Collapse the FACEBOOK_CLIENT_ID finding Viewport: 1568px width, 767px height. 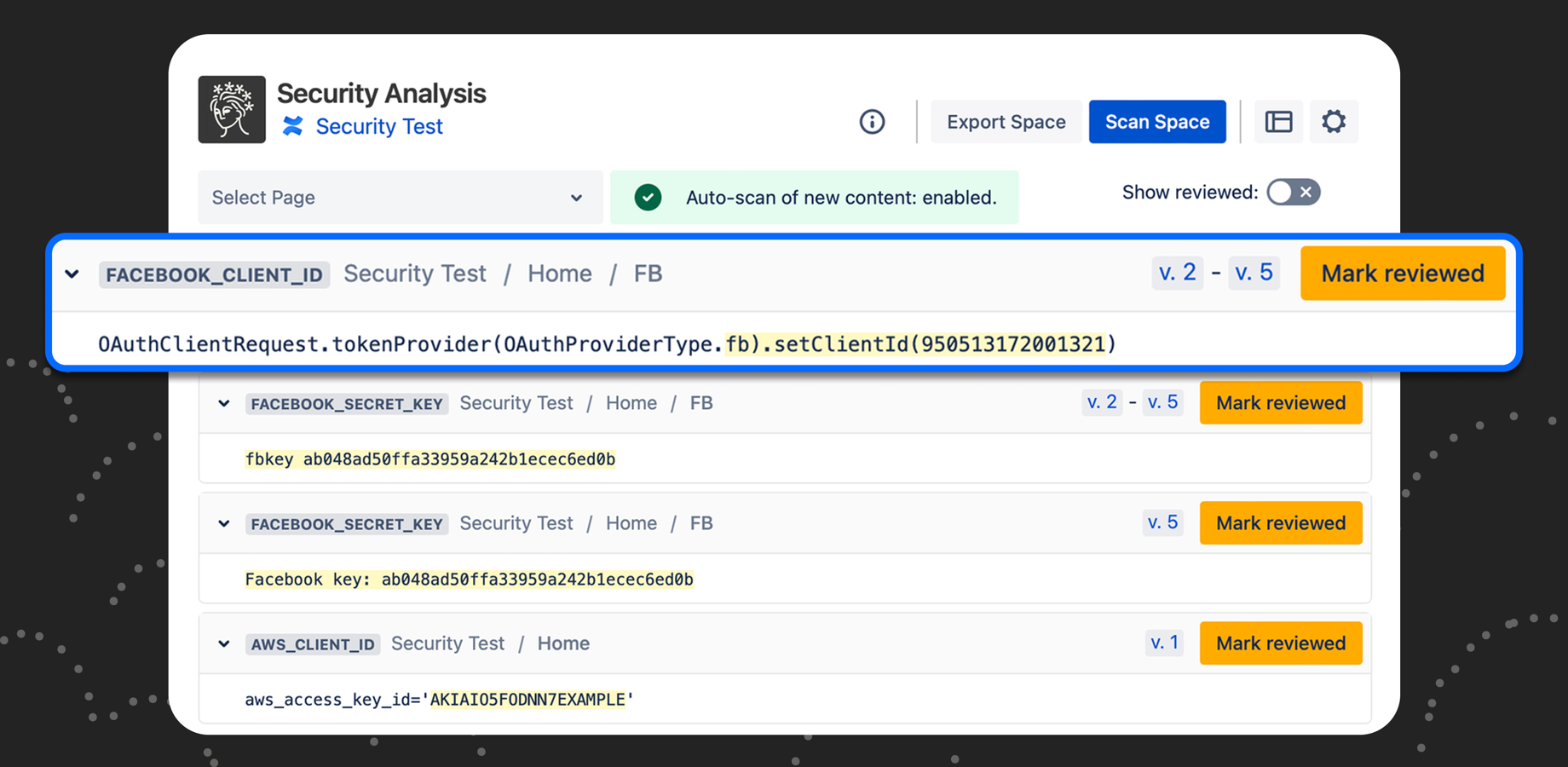pyautogui.click(x=72, y=274)
